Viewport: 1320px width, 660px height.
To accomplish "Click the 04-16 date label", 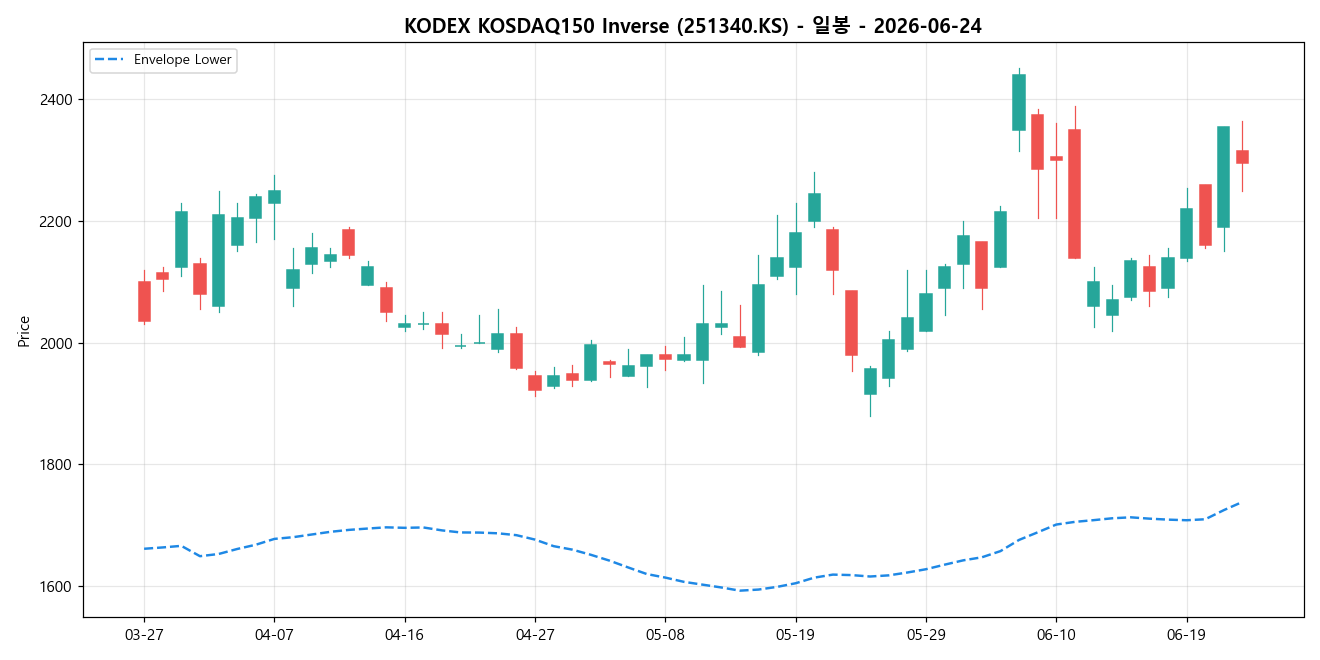I will [x=405, y=635].
